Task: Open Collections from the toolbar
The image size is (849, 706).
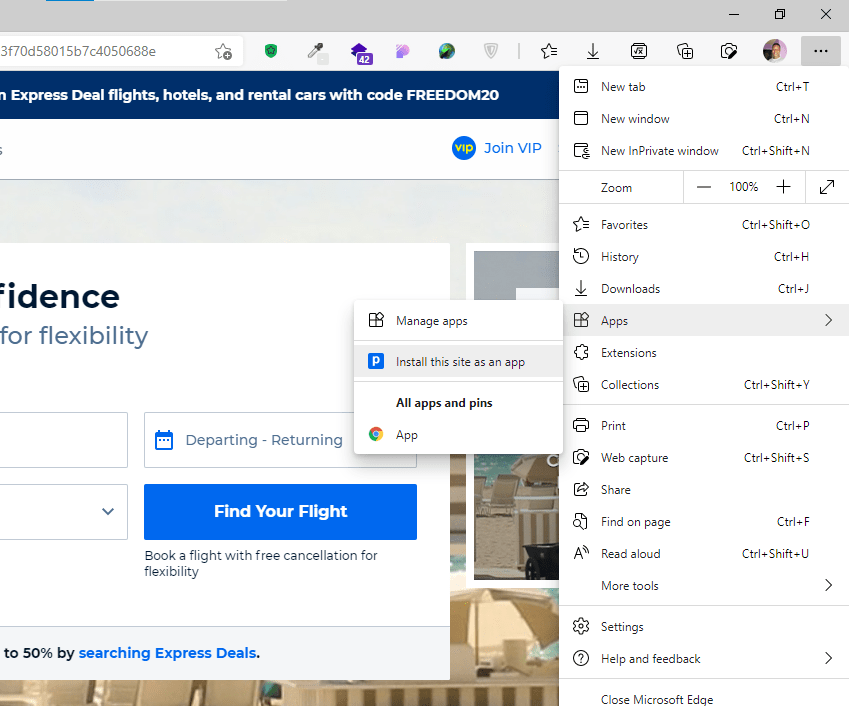Action: click(685, 51)
